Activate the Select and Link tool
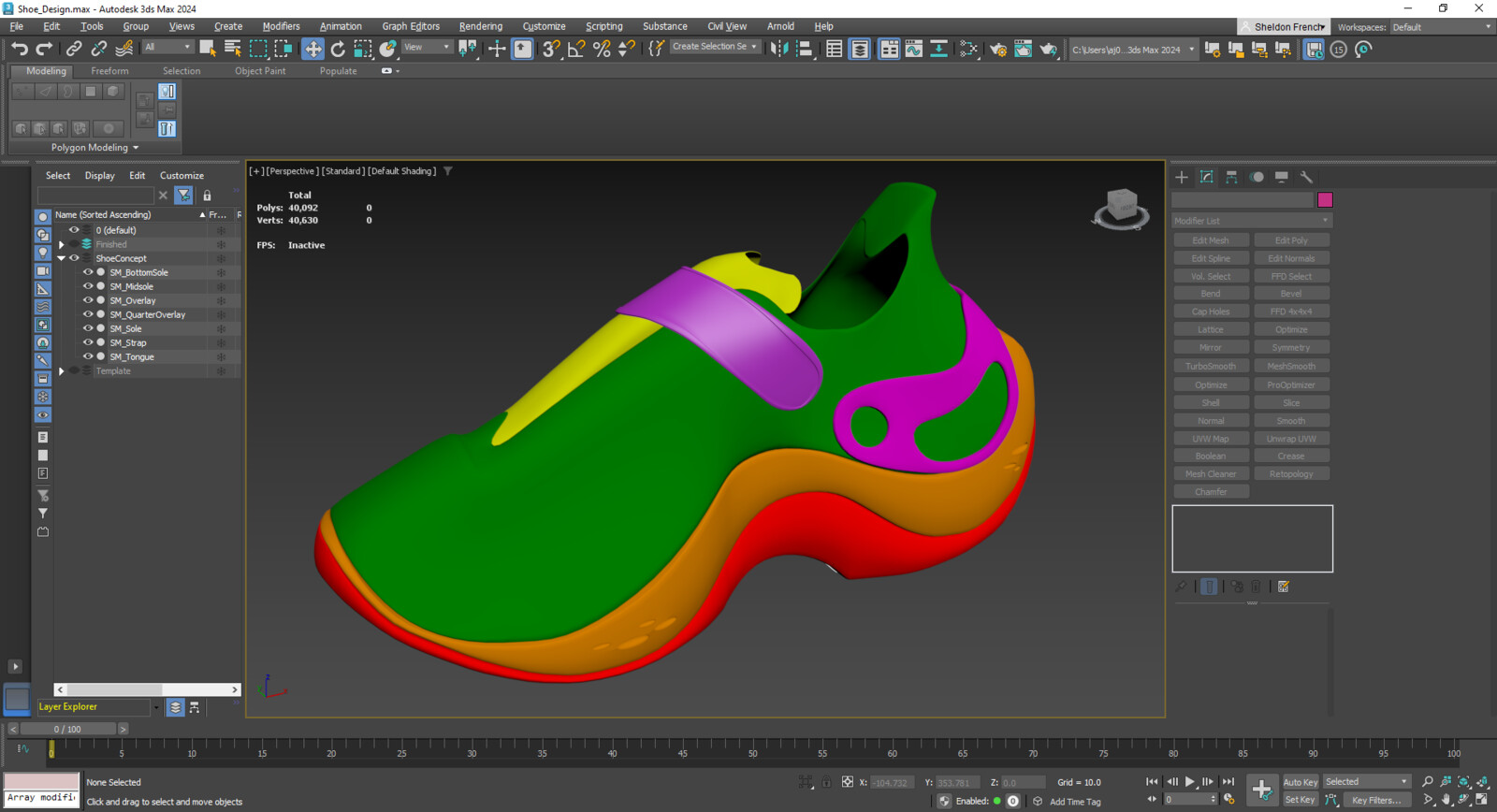 pos(74,49)
